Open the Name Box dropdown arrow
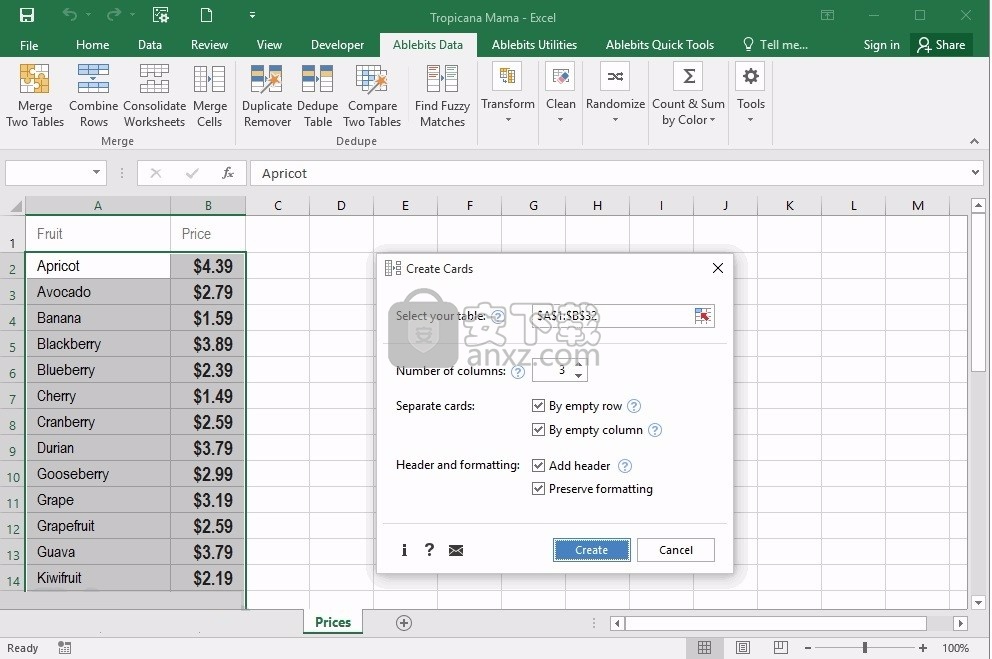The height and width of the screenshot is (659, 992). point(96,172)
